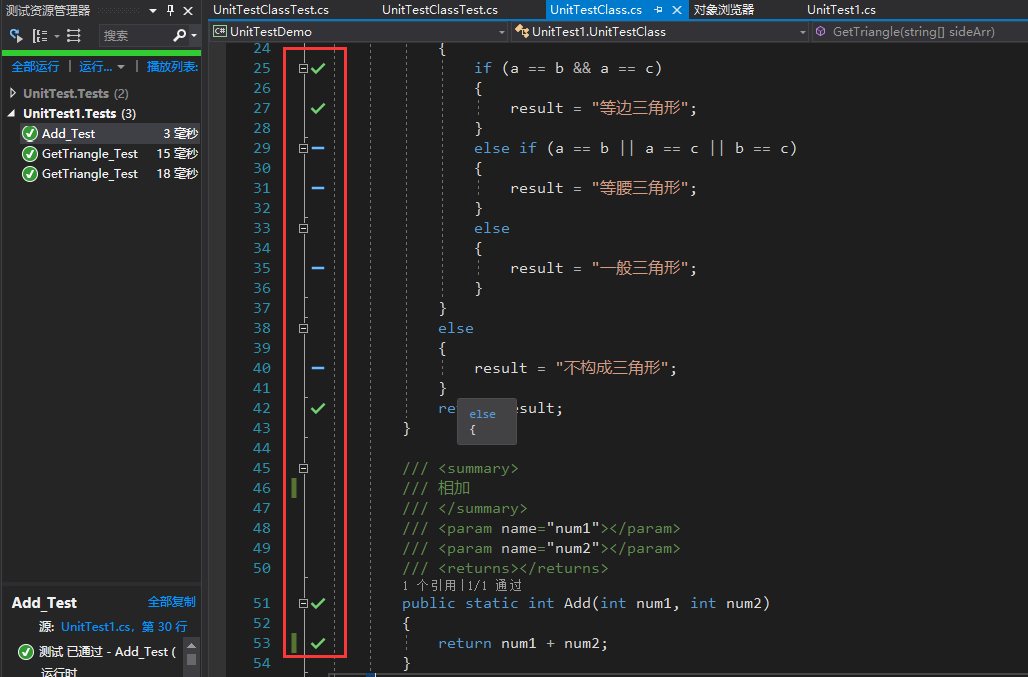Screen dimensions: 1028x677
Task: Open the UnitTestDemo project dropdown
Action: pyautogui.click(x=359, y=31)
